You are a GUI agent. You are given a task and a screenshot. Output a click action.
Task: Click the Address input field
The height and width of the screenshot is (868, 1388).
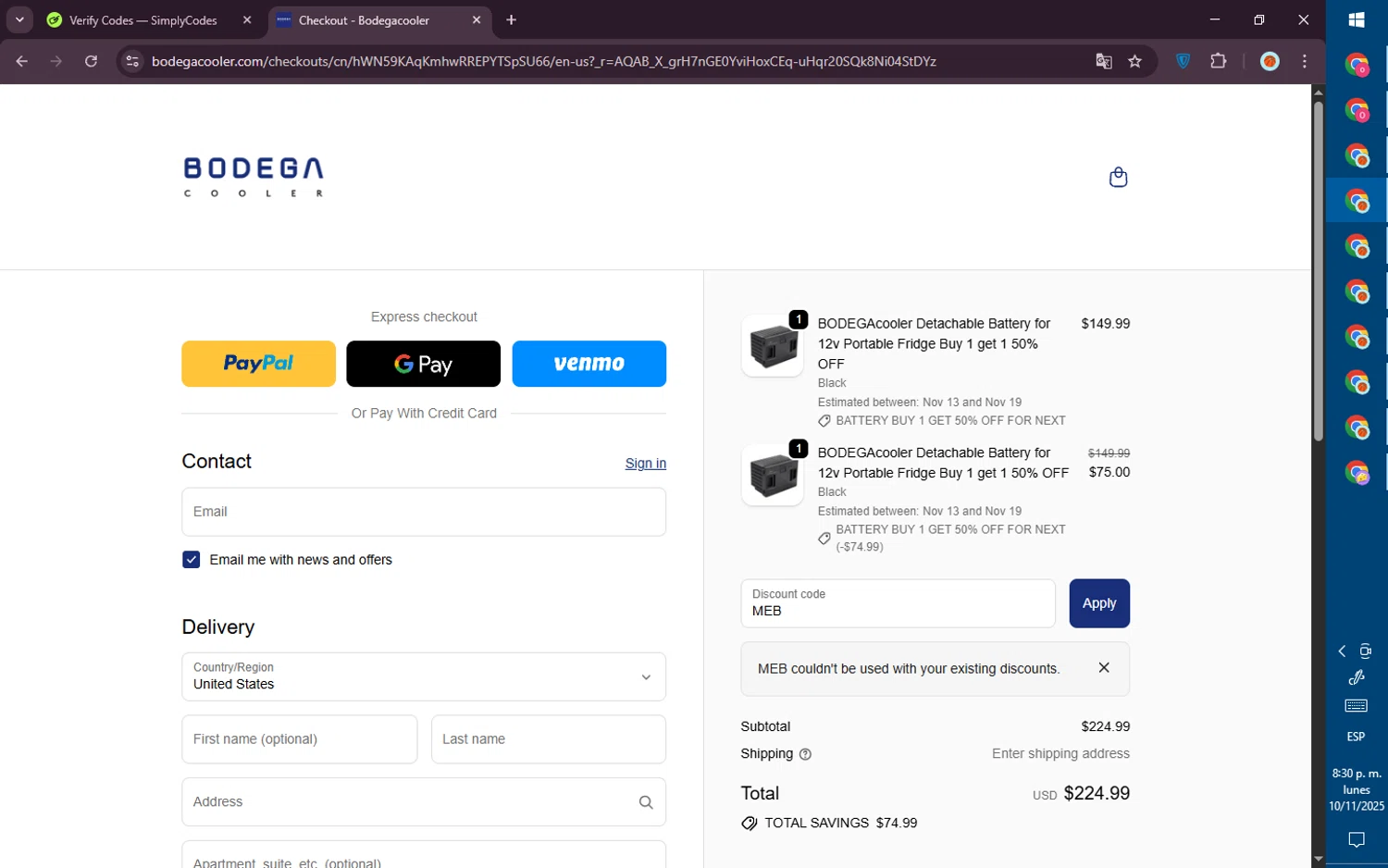[x=424, y=802]
